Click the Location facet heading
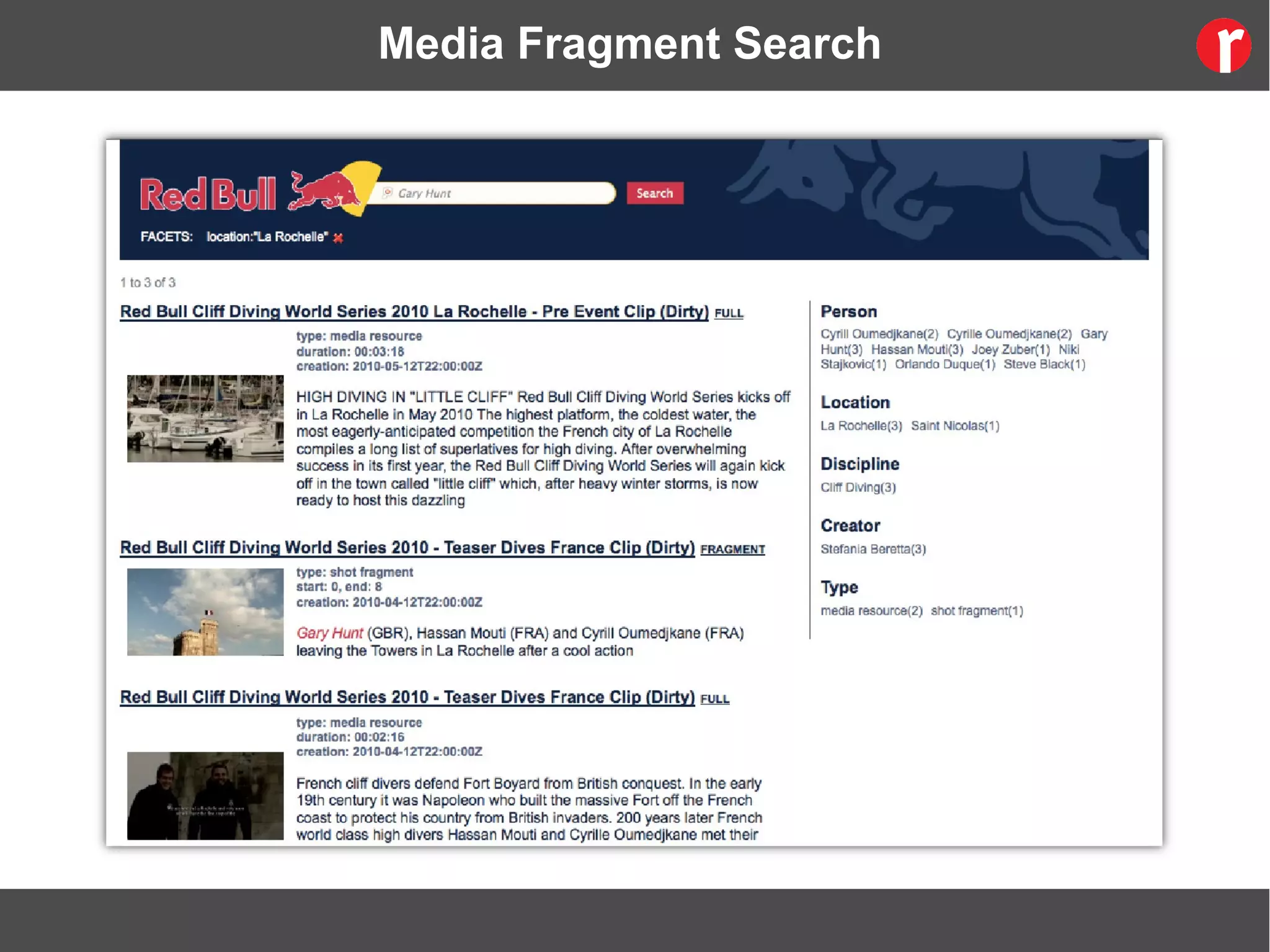Screen dimensions: 1270x952 [855, 403]
